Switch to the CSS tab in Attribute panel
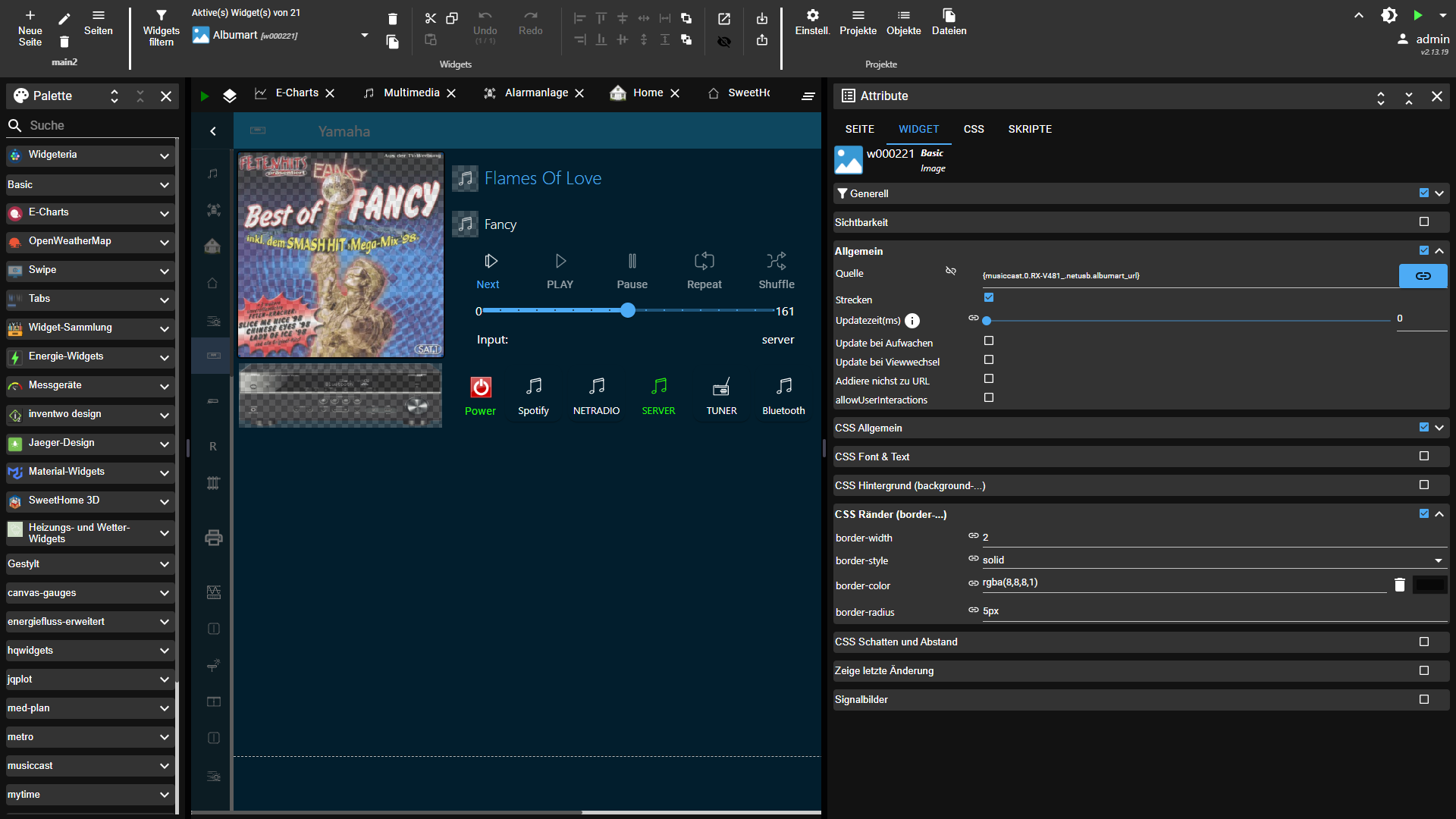The width and height of the screenshot is (1456, 819). point(973,129)
